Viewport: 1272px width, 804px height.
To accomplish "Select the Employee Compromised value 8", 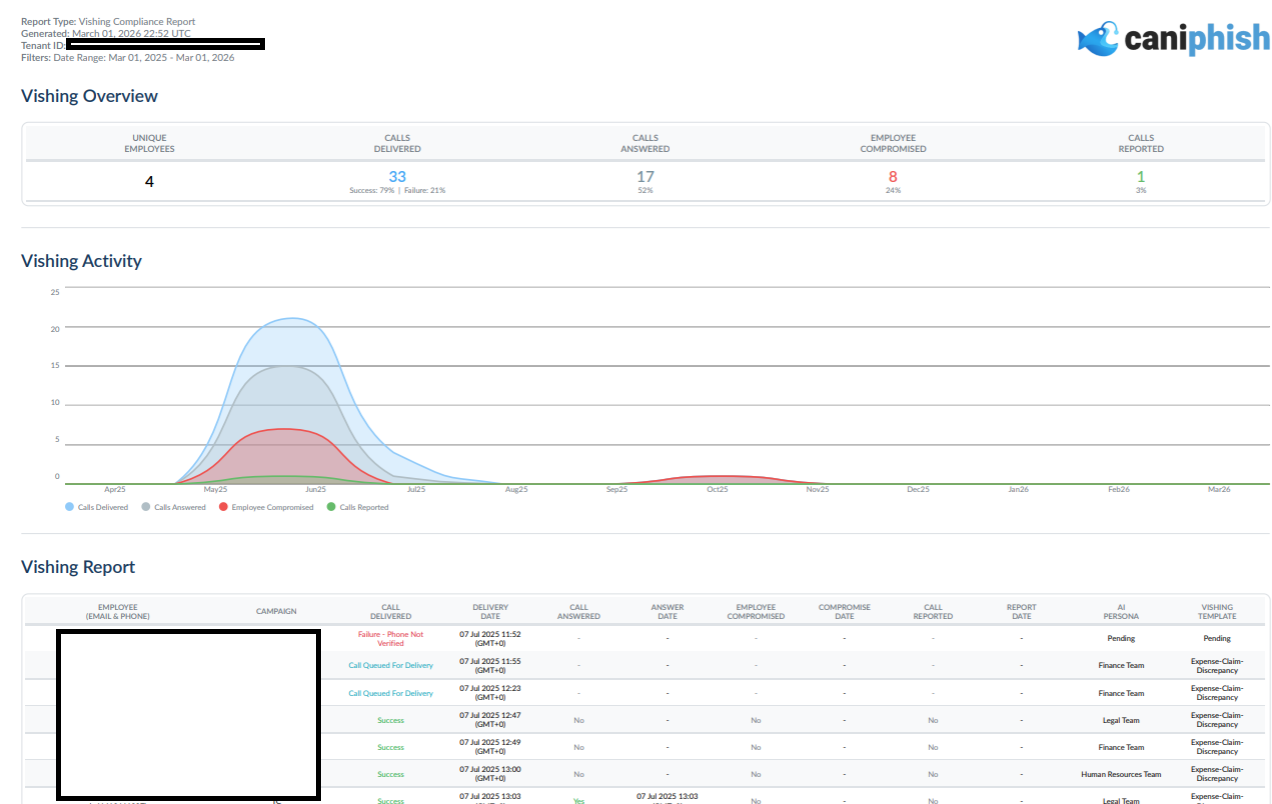I will 893,177.
